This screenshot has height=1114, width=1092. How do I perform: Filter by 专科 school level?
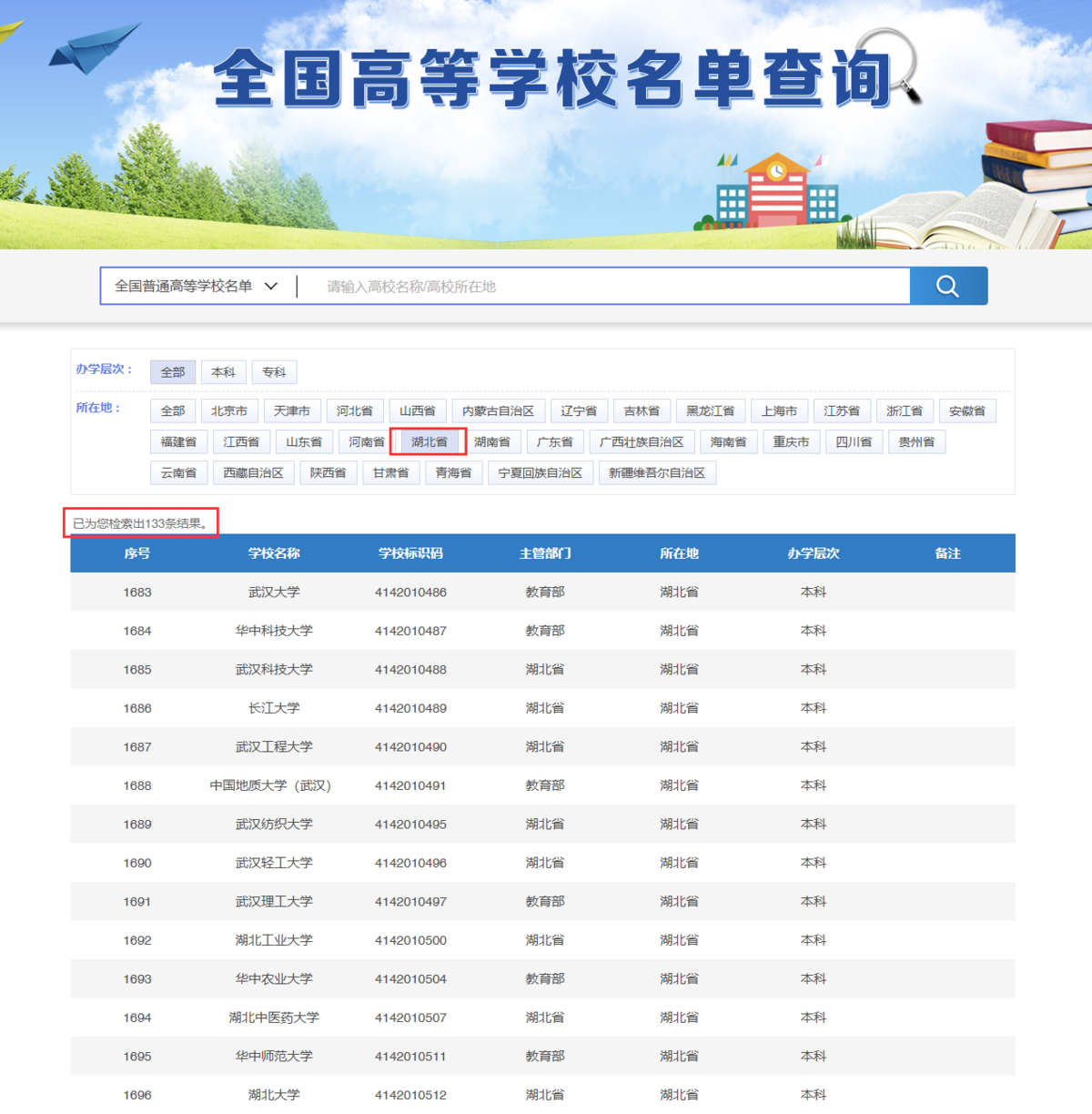click(274, 372)
